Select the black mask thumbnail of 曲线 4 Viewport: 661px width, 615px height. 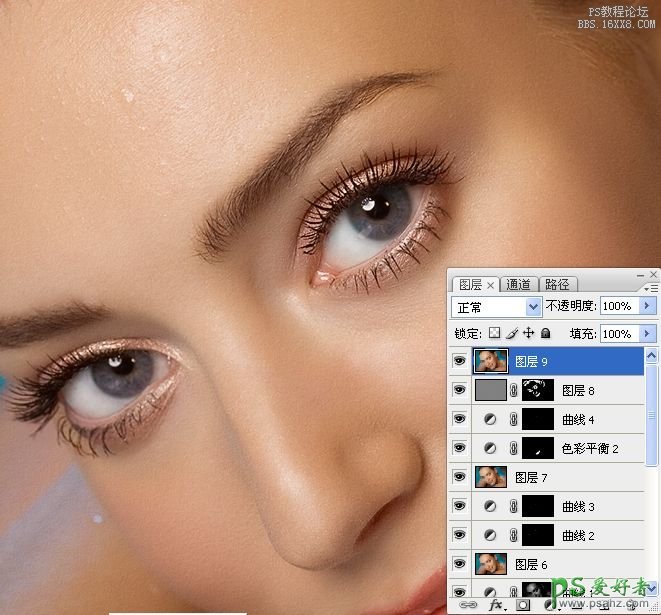[538, 419]
